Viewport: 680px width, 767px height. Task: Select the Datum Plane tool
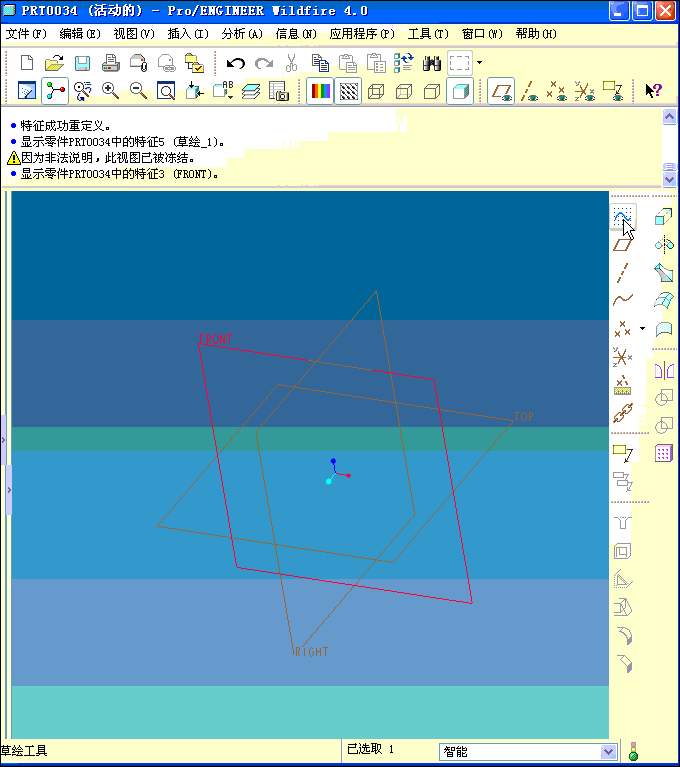click(x=623, y=243)
